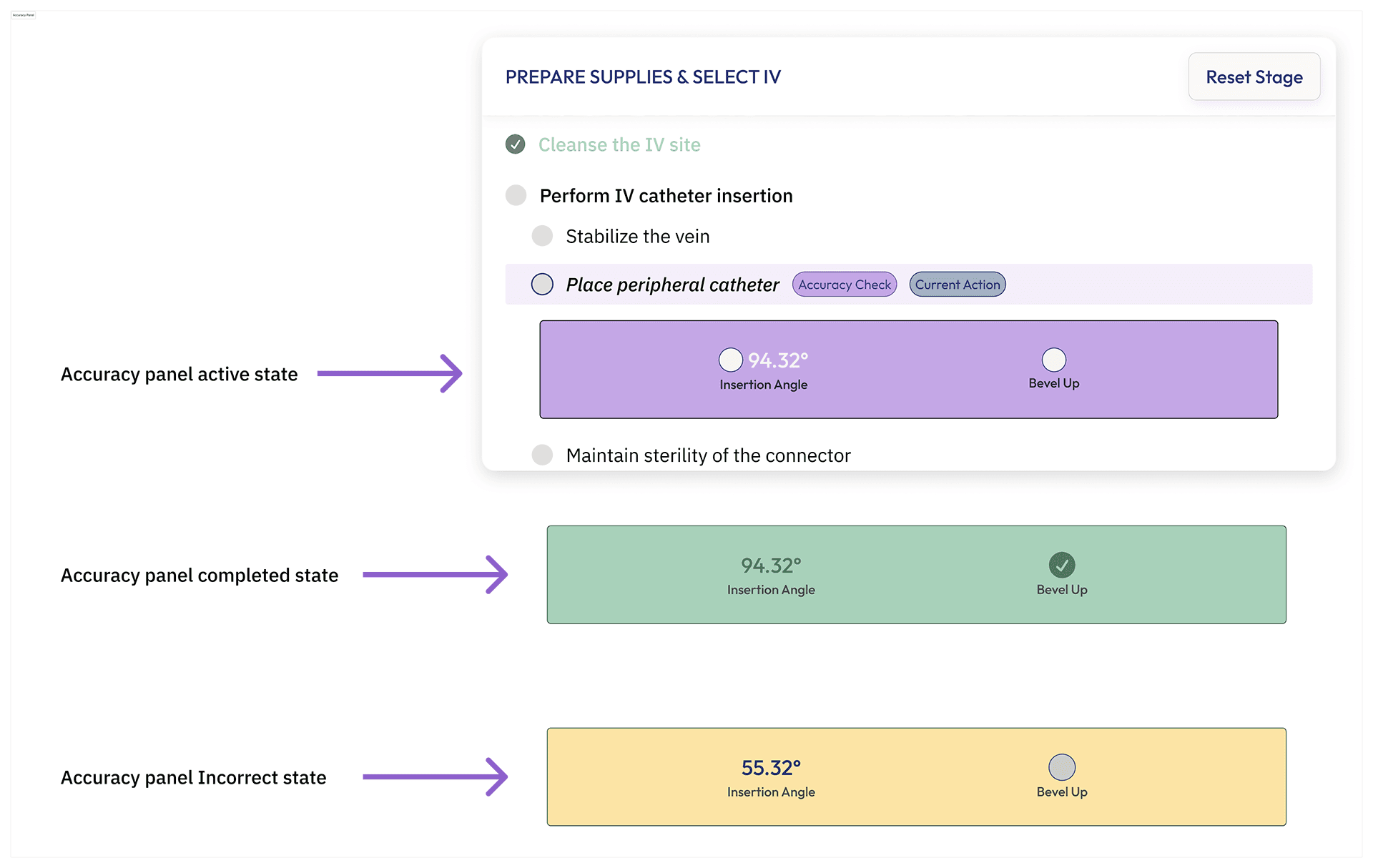
Task: Click the Place peripheral catheter step label
Action: [x=672, y=285]
